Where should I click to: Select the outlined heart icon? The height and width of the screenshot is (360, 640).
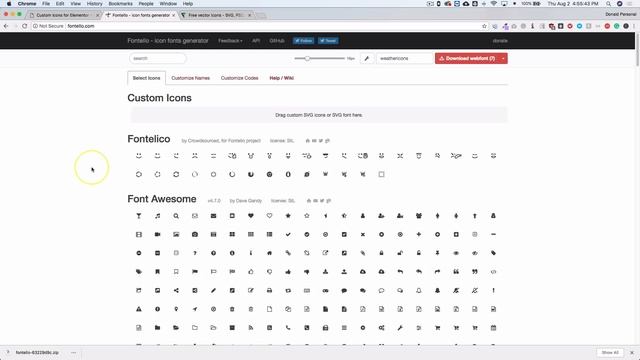[269, 216]
